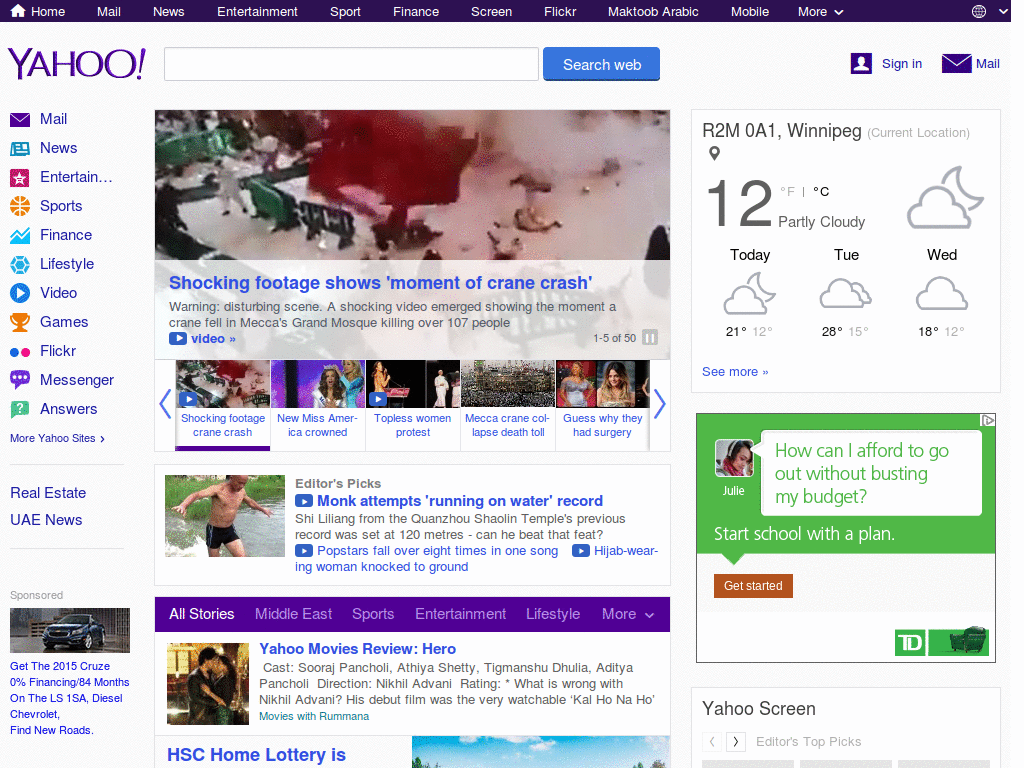
Task: Open the globe language icon in top bar
Action: pyautogui.click(x=978, y=11)
